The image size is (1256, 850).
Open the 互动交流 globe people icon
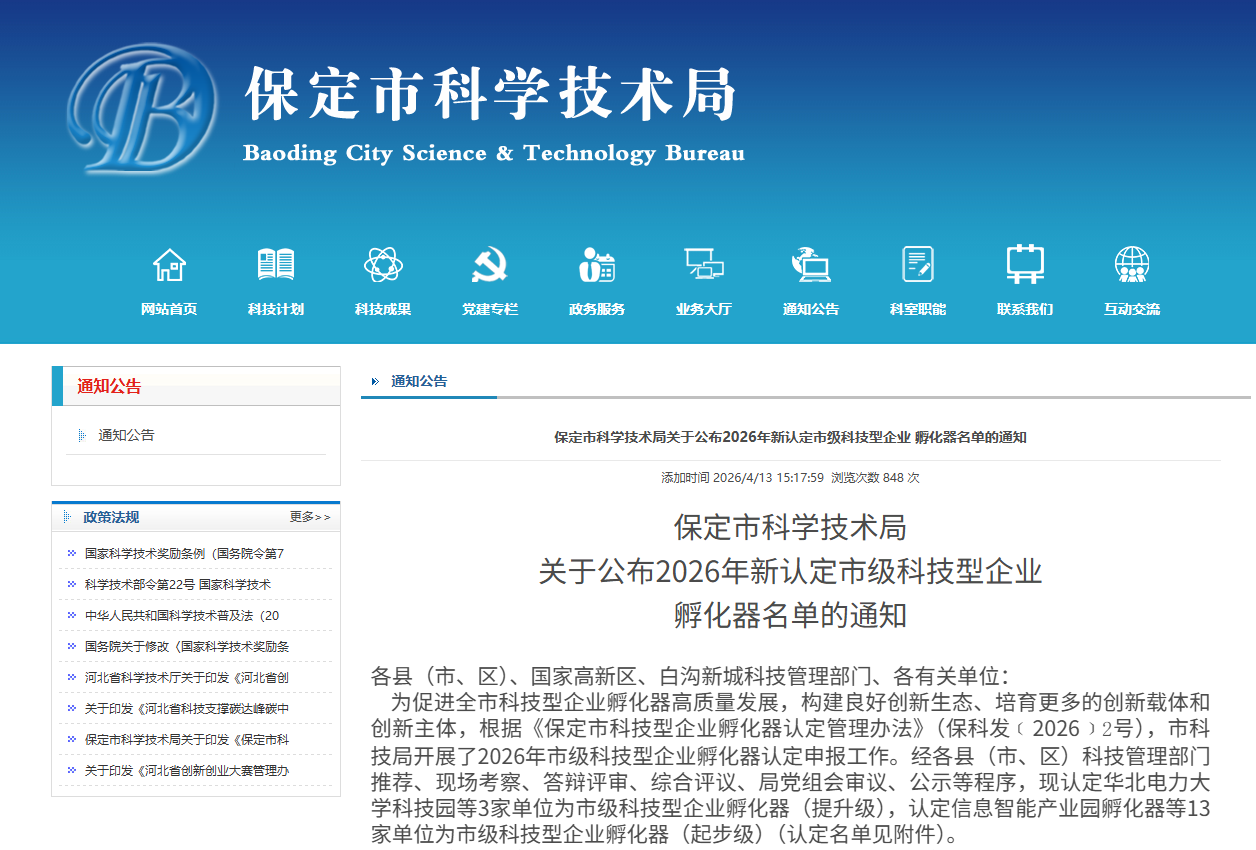1132,265
